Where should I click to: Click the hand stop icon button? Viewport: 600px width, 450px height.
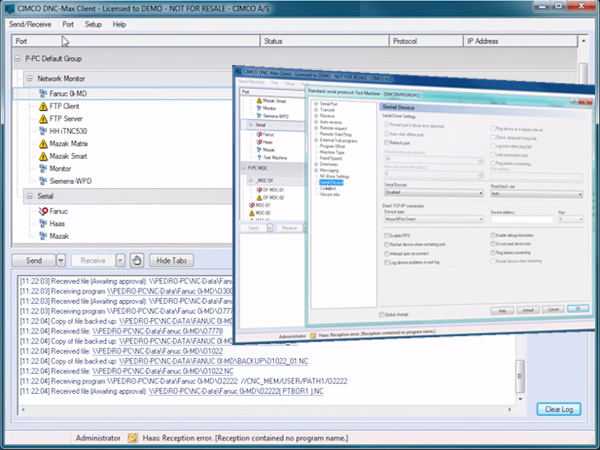(x=137, y=261)
